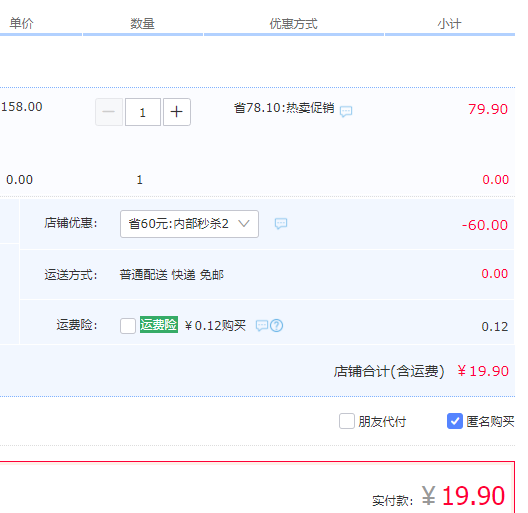Open the comment bubble beside 热卖促销
Screen dimensions: 528x513
(x=346, y=111)
